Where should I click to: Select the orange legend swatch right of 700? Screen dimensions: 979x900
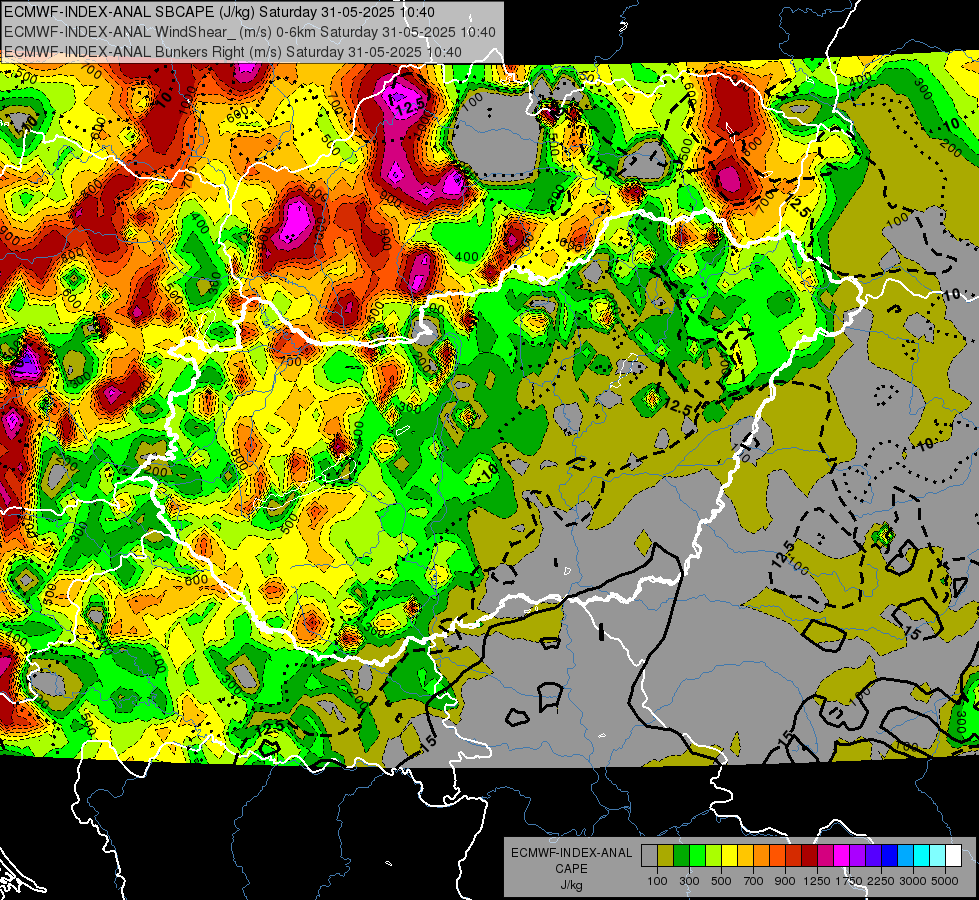click(762, 856)
